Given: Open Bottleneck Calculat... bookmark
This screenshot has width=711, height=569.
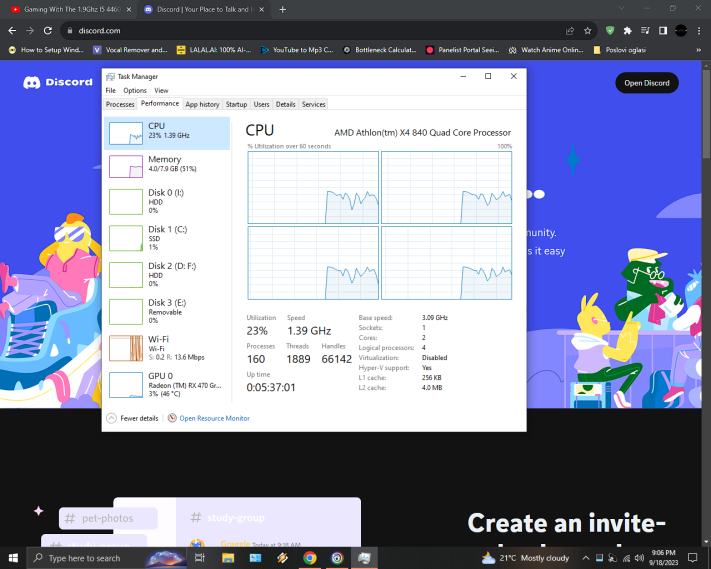Looking at the screenshot, I should tap(380, 50).
